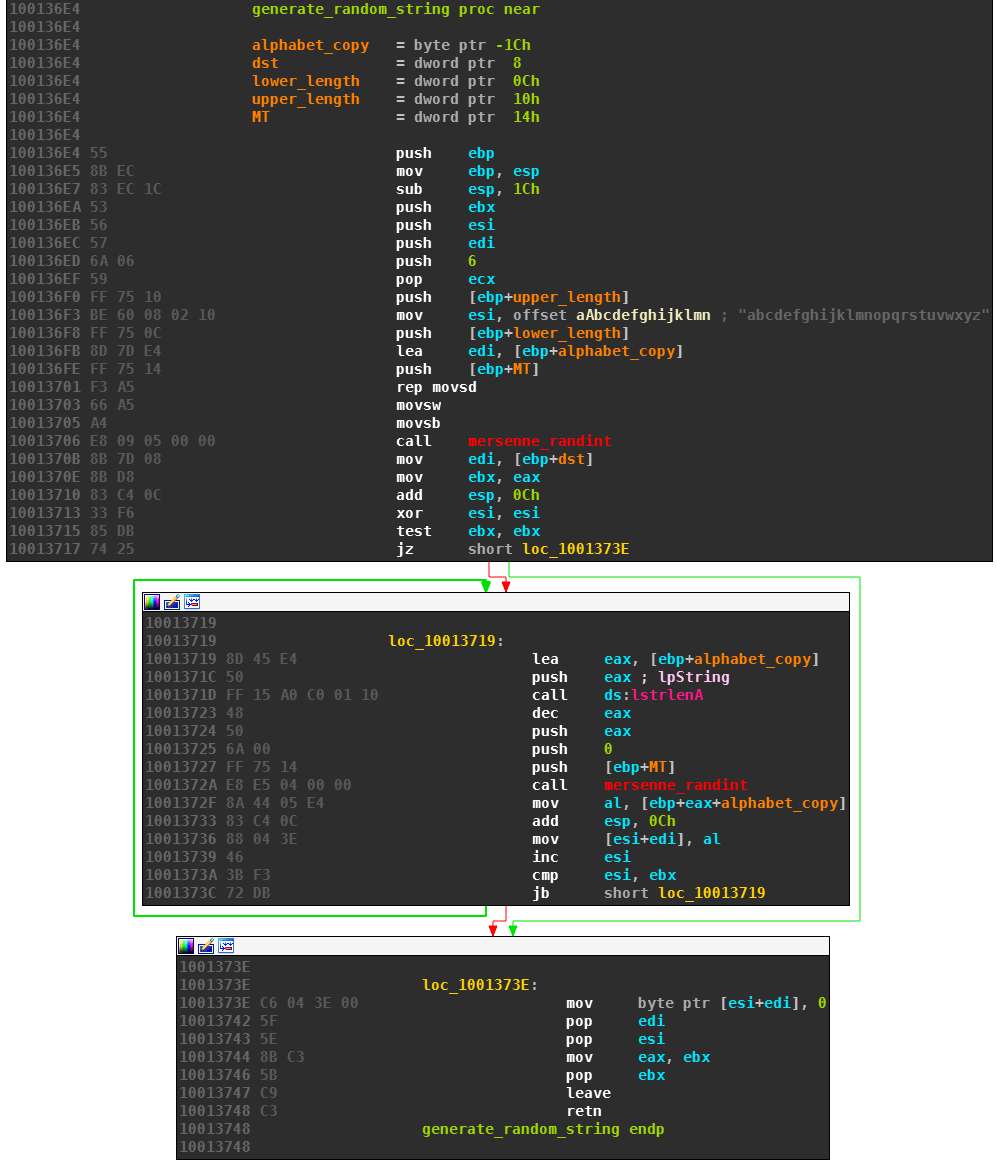Click 'edi' in the 'pop edi' line
This screenshot has width=997, height=1167.
(x=651, y=1021)
